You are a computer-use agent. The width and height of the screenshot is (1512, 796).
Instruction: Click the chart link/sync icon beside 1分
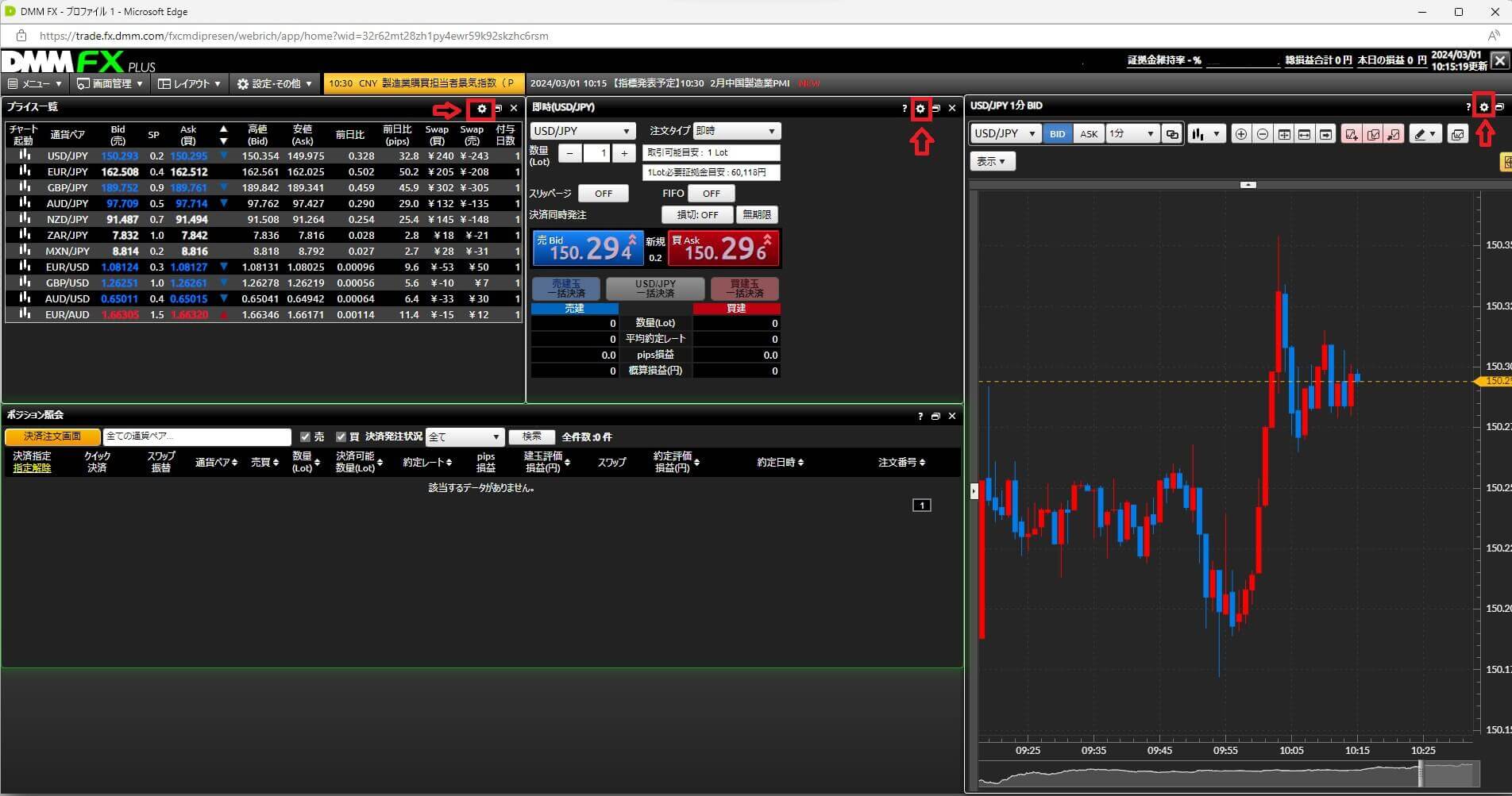point(1172,134)
